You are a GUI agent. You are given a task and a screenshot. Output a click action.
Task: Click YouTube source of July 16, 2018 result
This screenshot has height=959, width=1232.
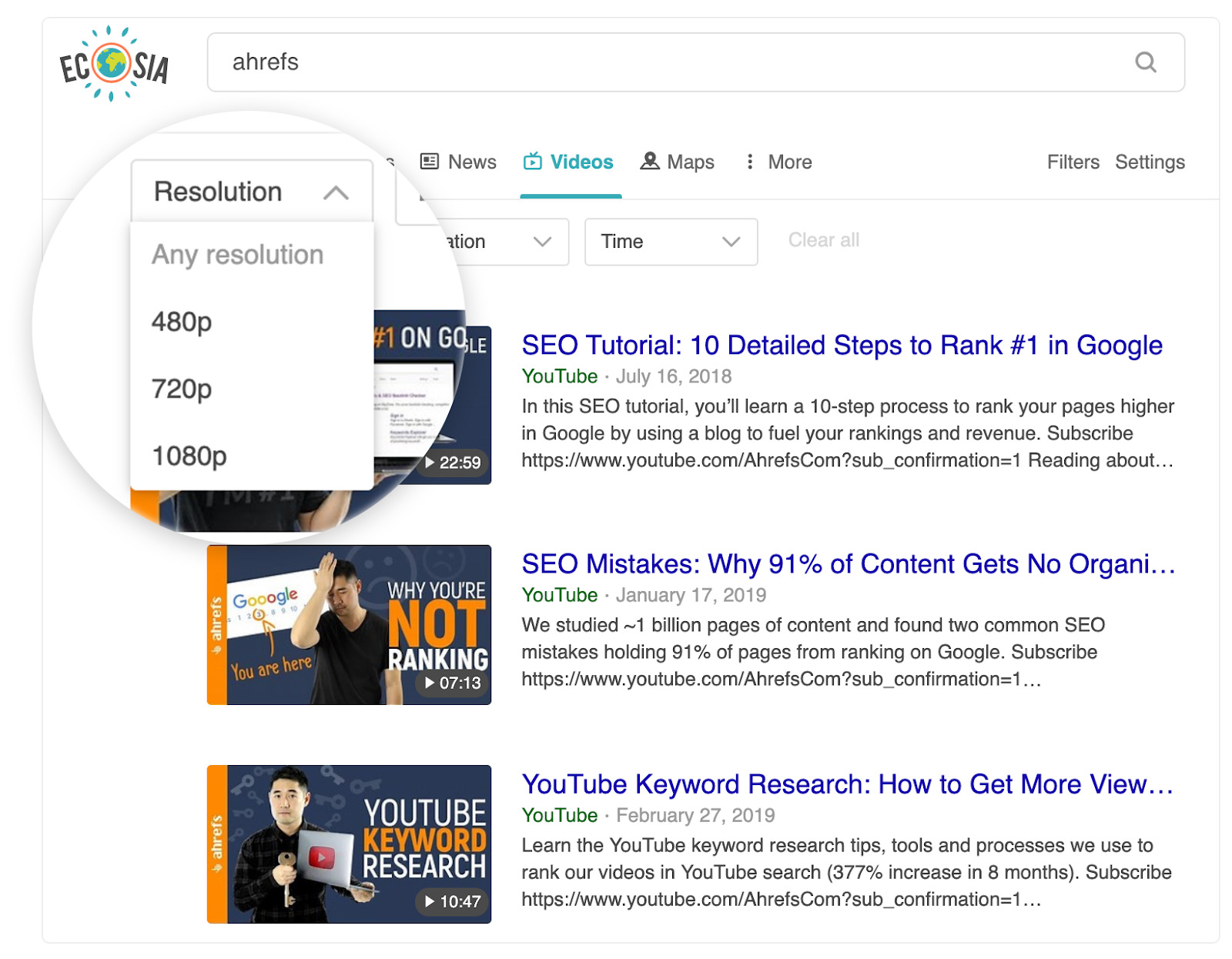tap(559, 376)
